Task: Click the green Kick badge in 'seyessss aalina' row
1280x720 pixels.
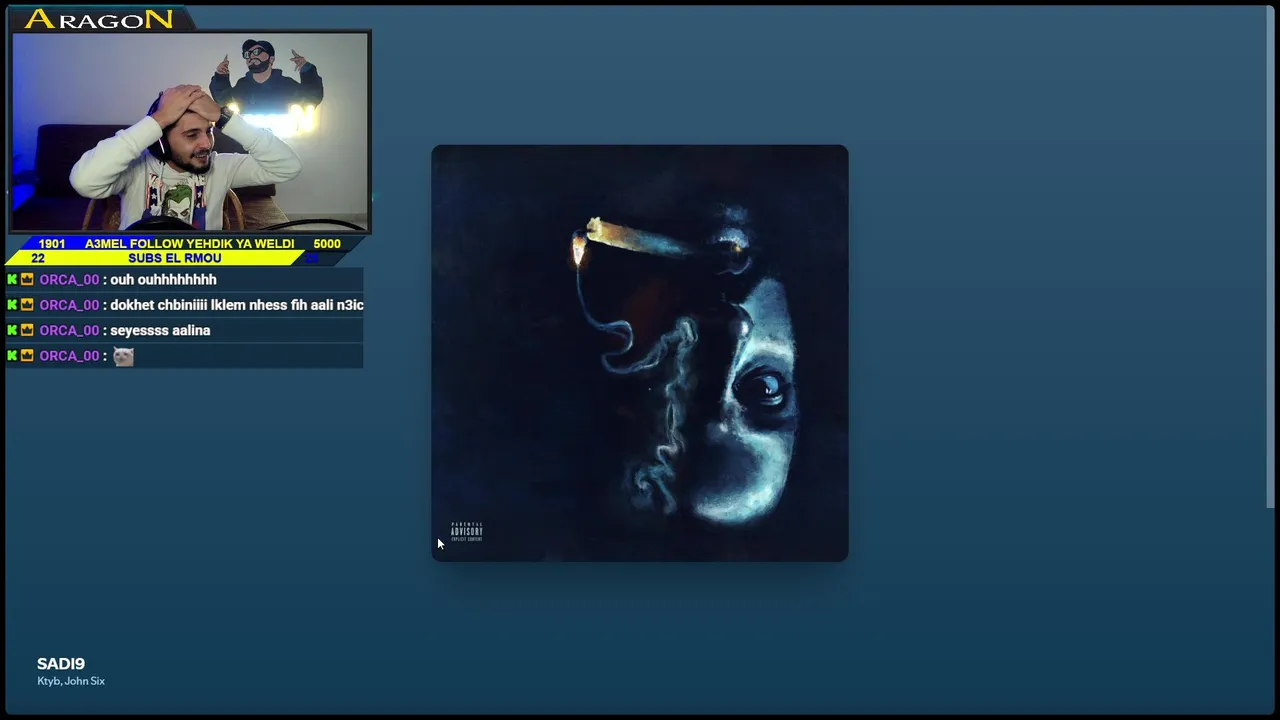Action: (x=12, y=330)
